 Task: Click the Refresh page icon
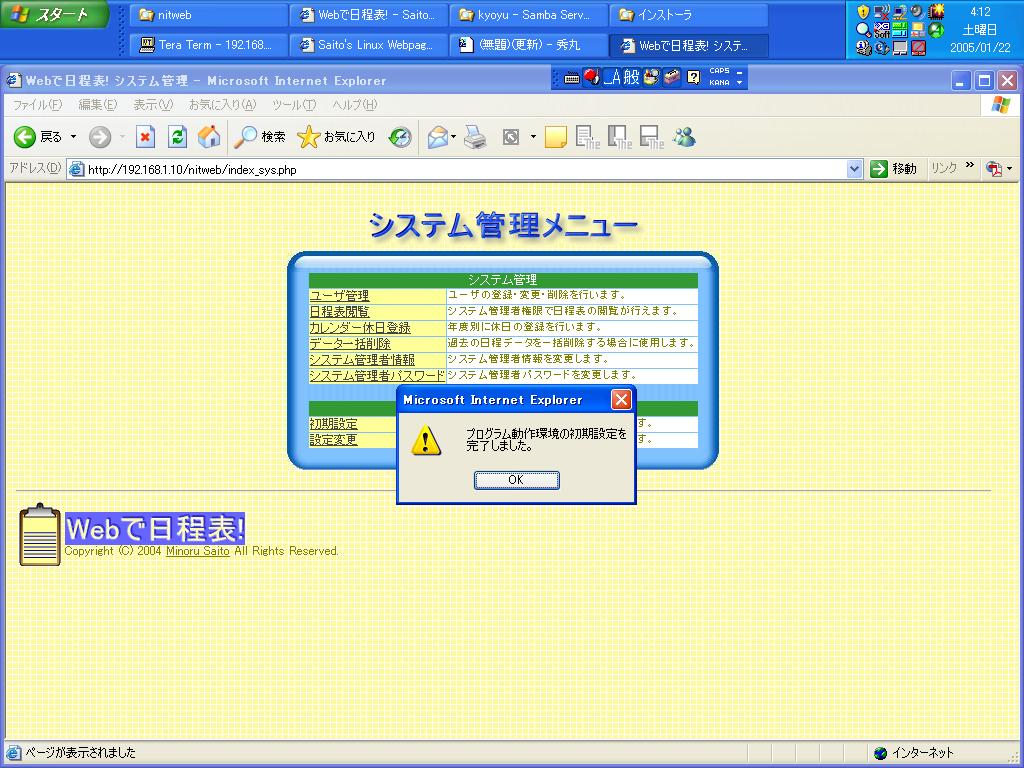coord(177,137)
